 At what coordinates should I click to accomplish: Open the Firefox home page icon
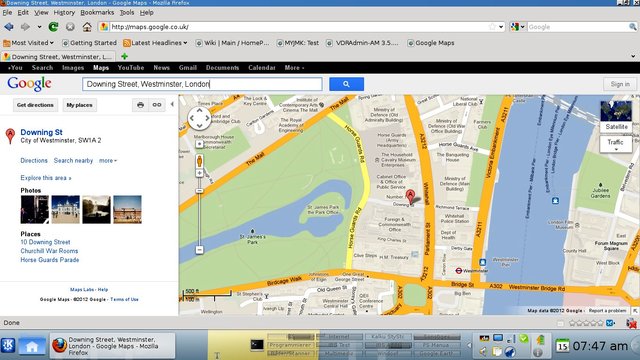click(x=87, y=27)
